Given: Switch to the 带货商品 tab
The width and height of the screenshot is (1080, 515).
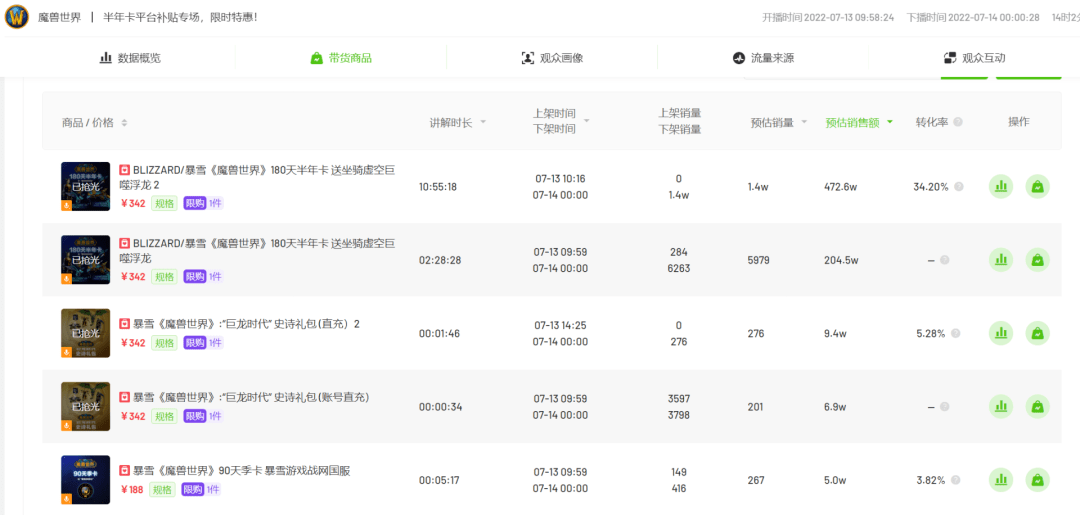Looking at the screenshot, I should click(341, 58).
